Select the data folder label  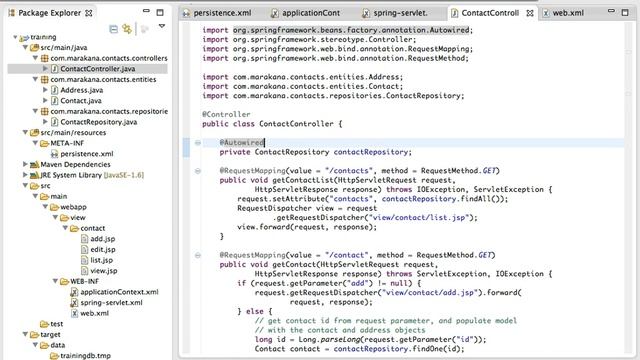tap(58, 345)
